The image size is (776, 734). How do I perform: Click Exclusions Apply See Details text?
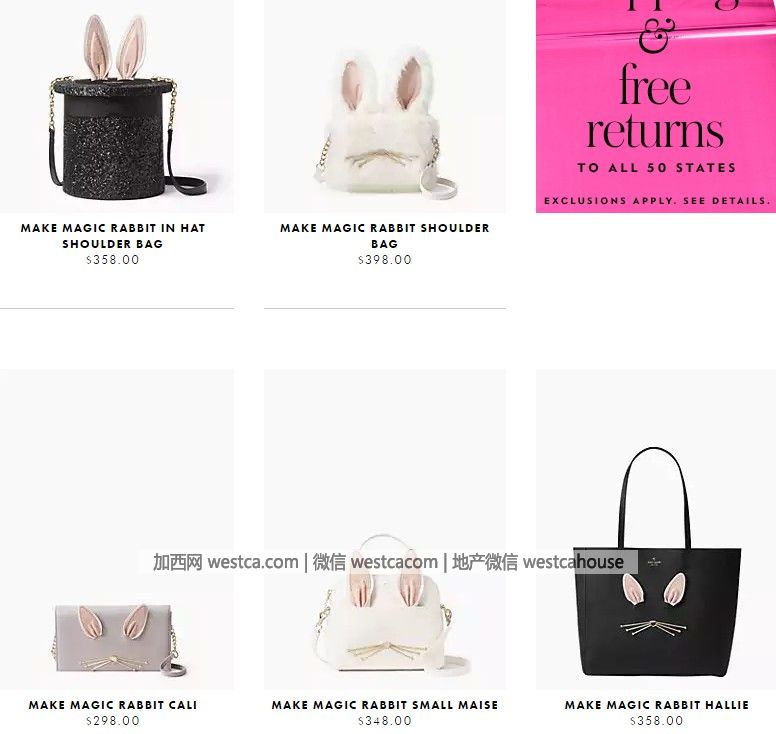657,201
